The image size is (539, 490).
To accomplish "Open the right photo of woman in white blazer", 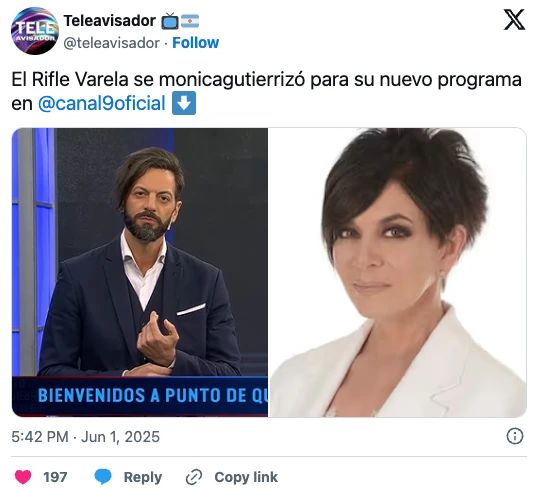I will (x=397, y=272).
